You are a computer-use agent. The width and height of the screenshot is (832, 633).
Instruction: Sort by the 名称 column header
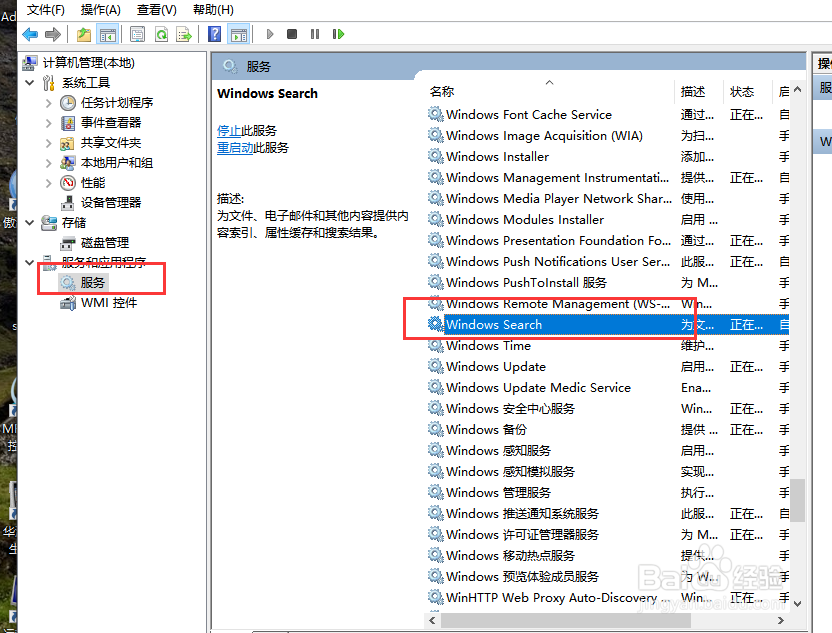click(549, 92)
